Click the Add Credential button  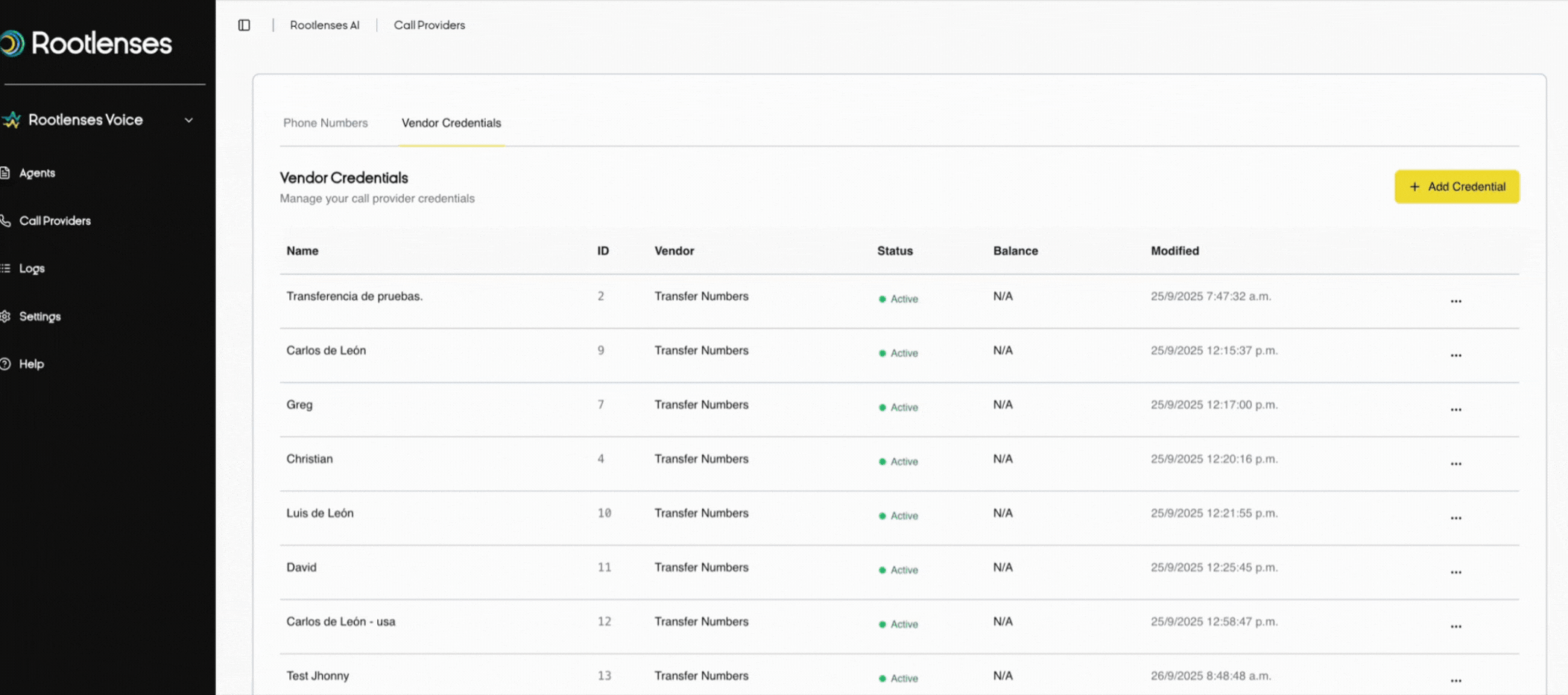1456,187
